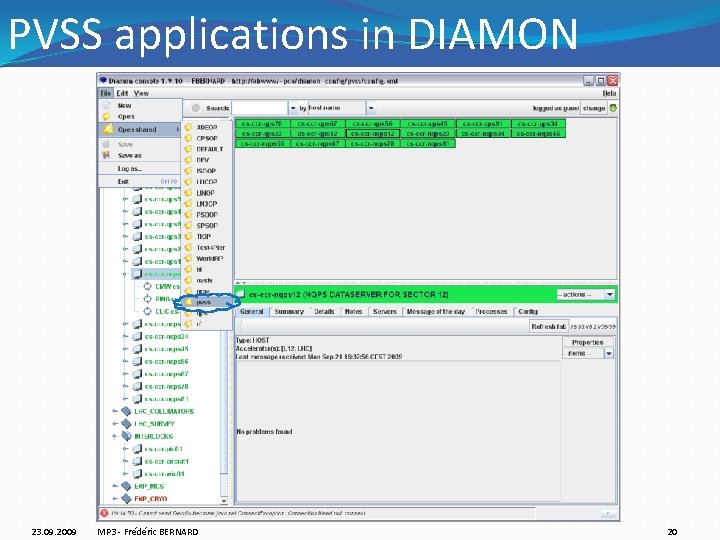Click the Refresh tab button

click(548, 326)
